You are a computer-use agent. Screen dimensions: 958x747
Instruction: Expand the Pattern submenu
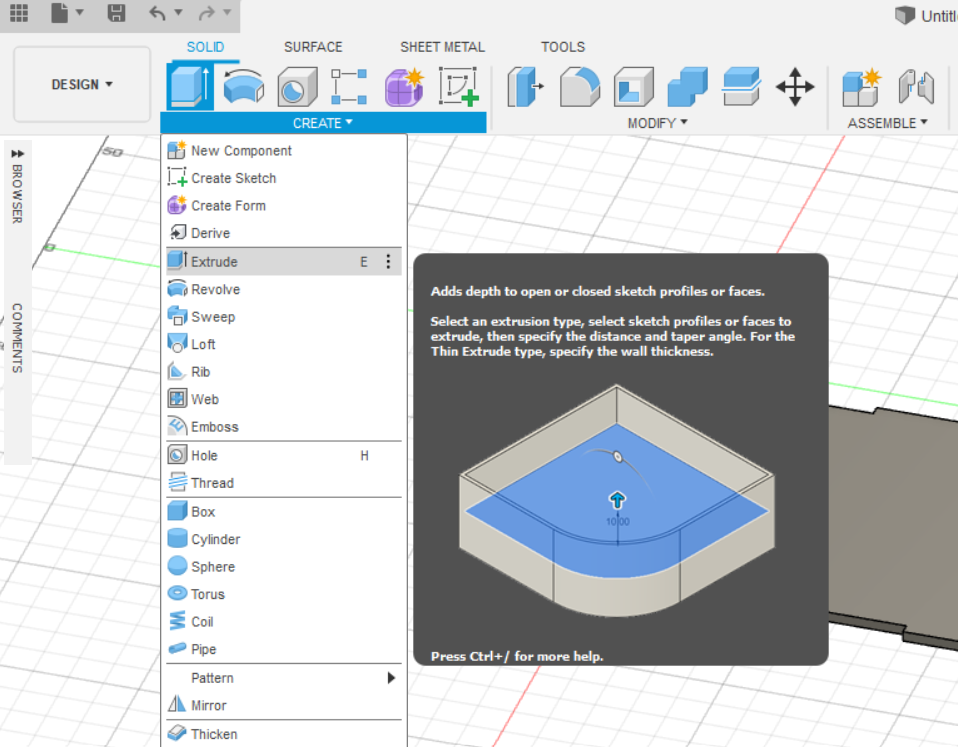coord(284,677)
